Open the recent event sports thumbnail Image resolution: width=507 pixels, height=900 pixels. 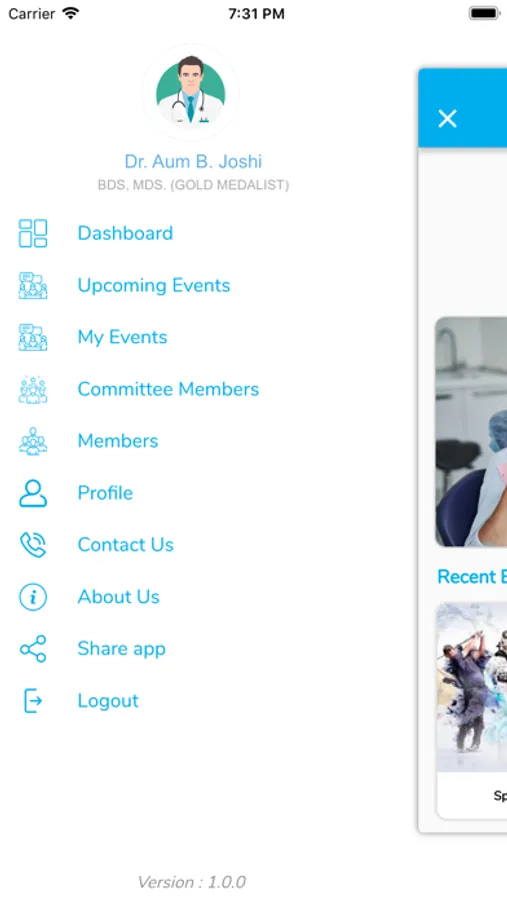click(x=472, y=687)
